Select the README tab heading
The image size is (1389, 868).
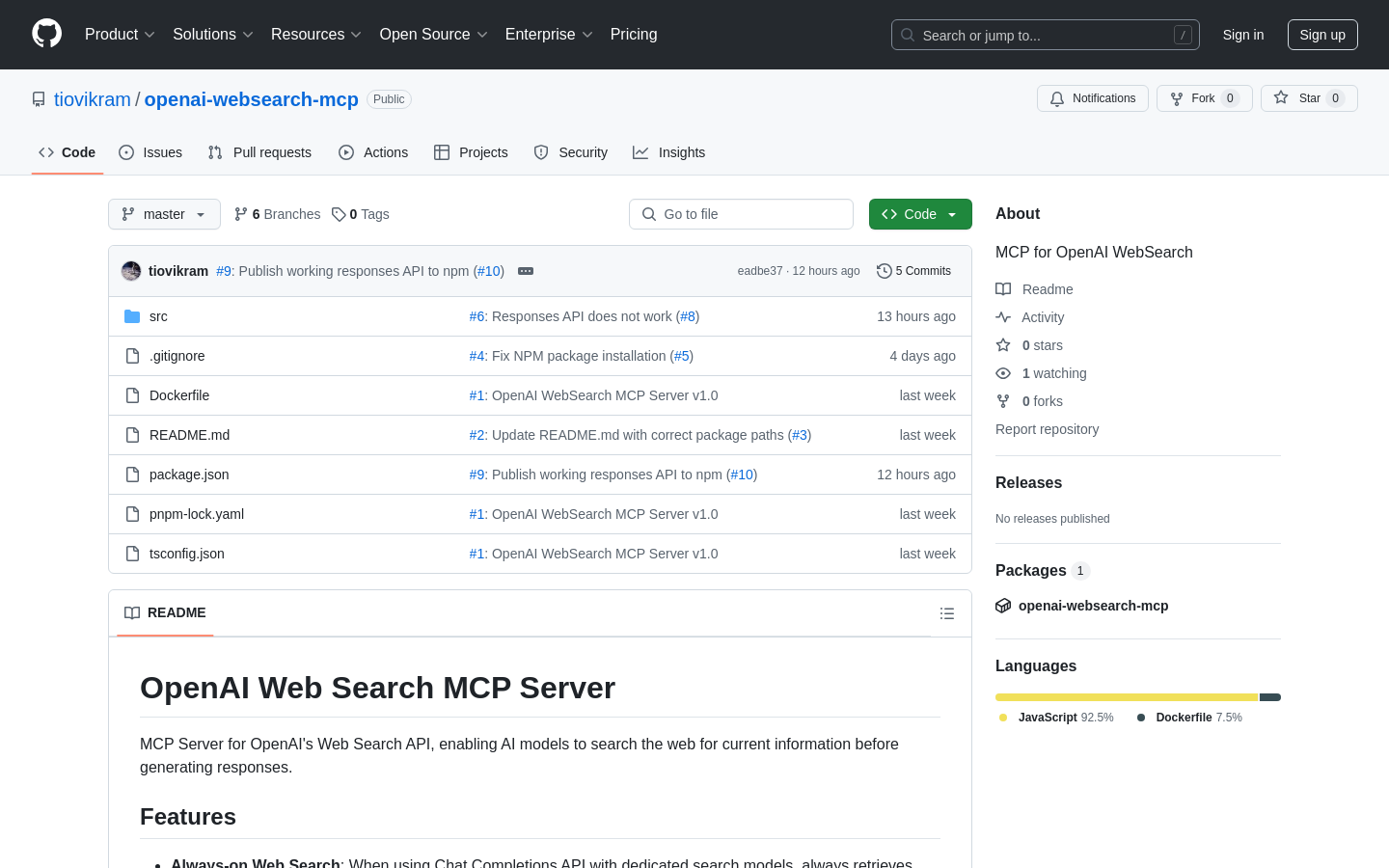[x=165, y=613]
